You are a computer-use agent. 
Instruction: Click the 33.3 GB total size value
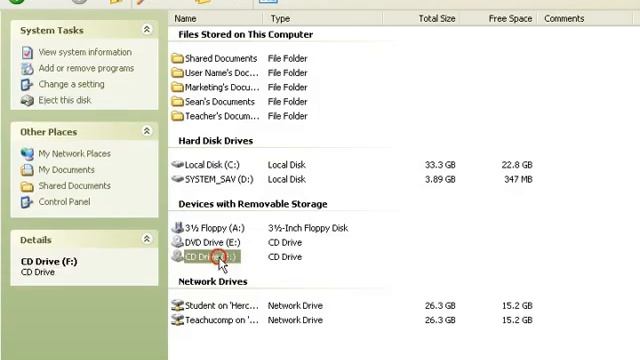[440, 165]
